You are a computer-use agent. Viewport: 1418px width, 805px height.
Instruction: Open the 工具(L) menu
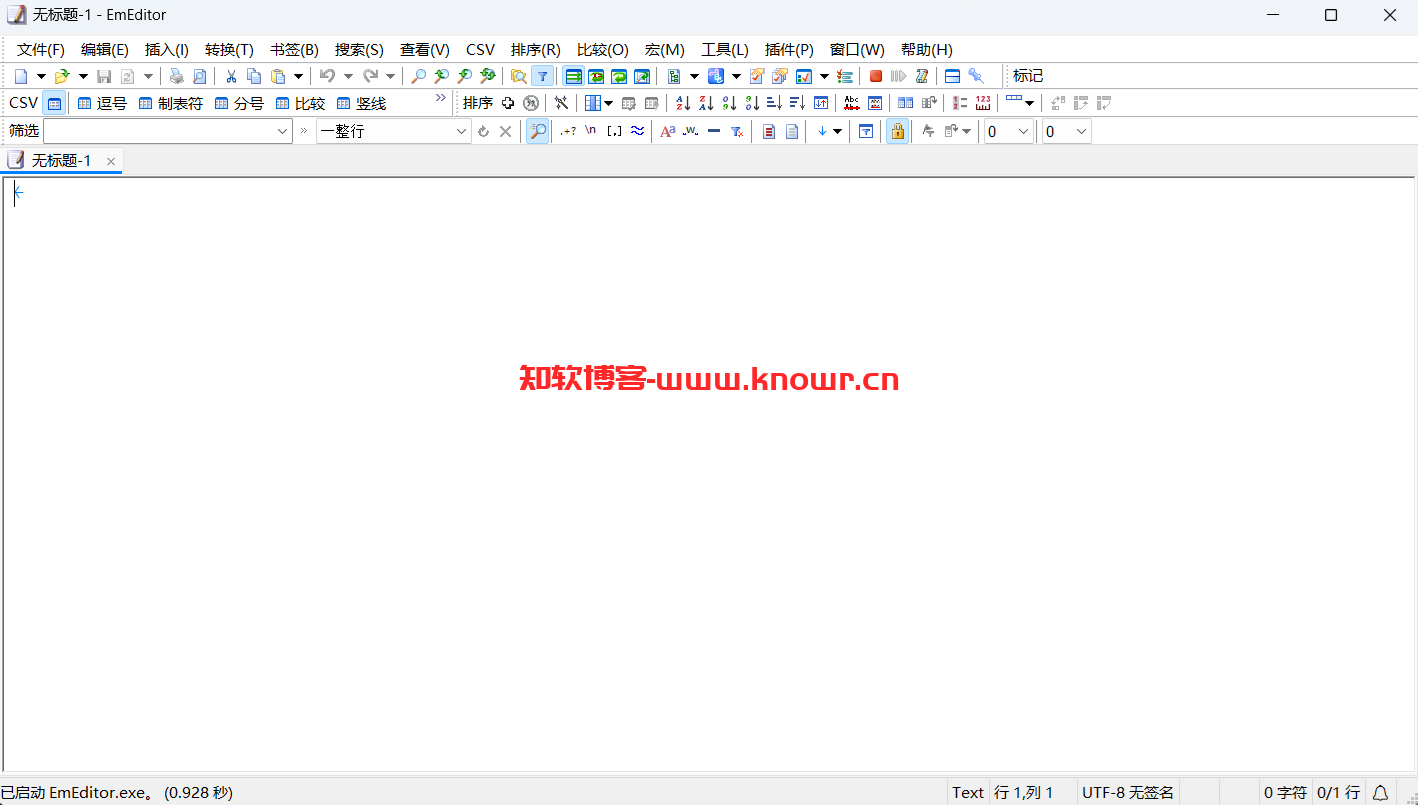coord(725,50)
